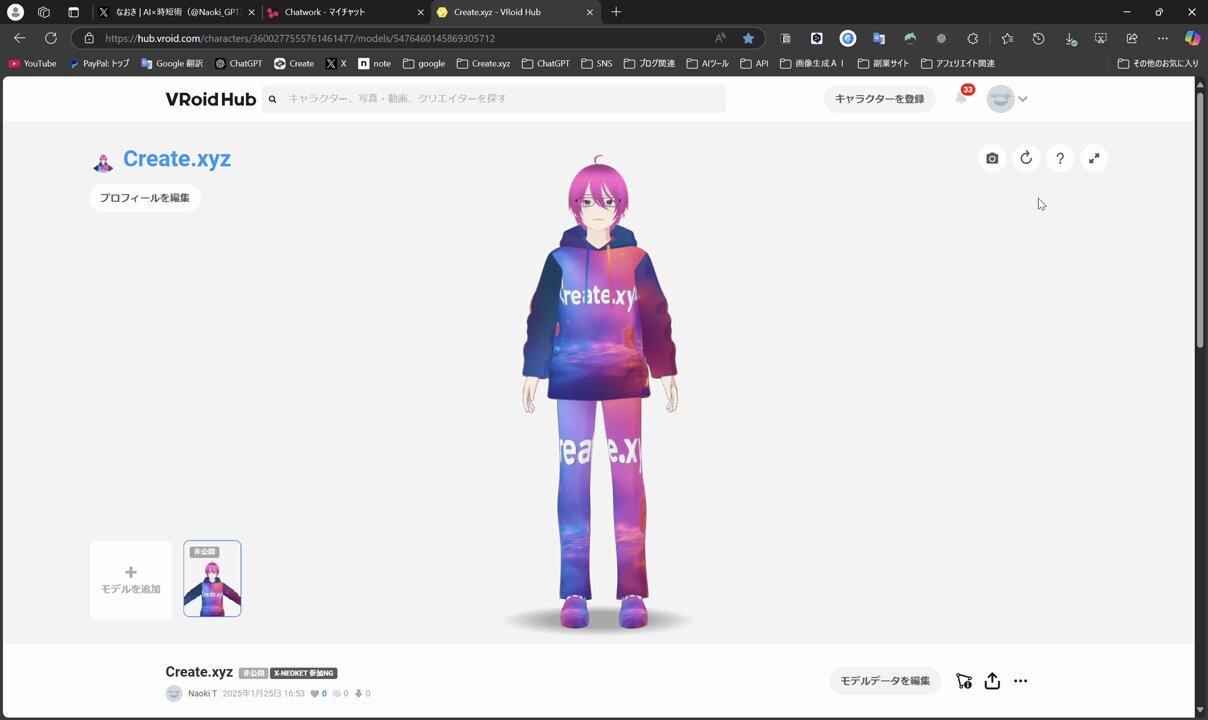This screenshot has width=1208, height=720.
Task: Open the note bookmark
Action: (375, 63)
